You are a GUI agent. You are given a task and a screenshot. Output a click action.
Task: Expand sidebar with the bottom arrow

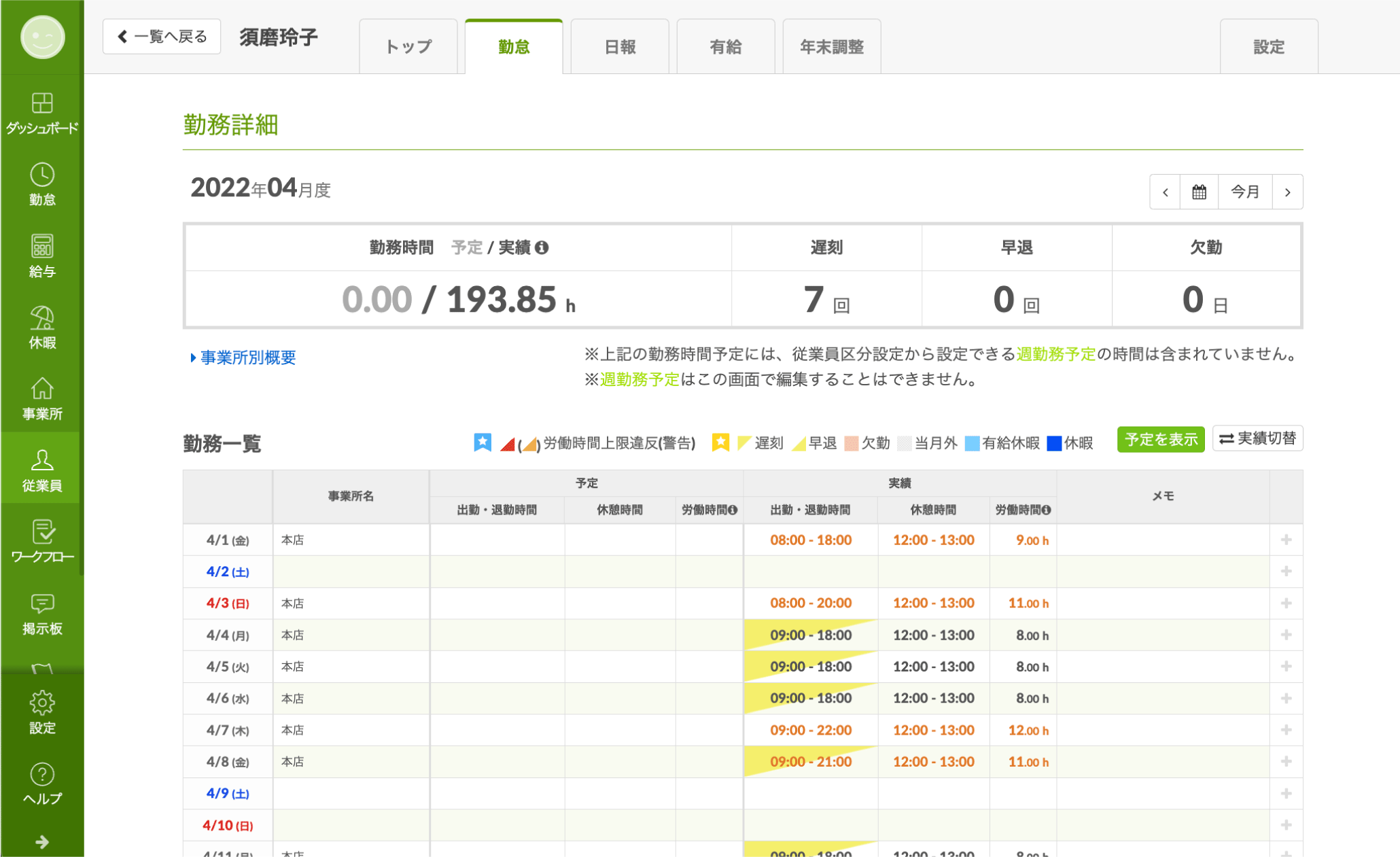[42, 842]
